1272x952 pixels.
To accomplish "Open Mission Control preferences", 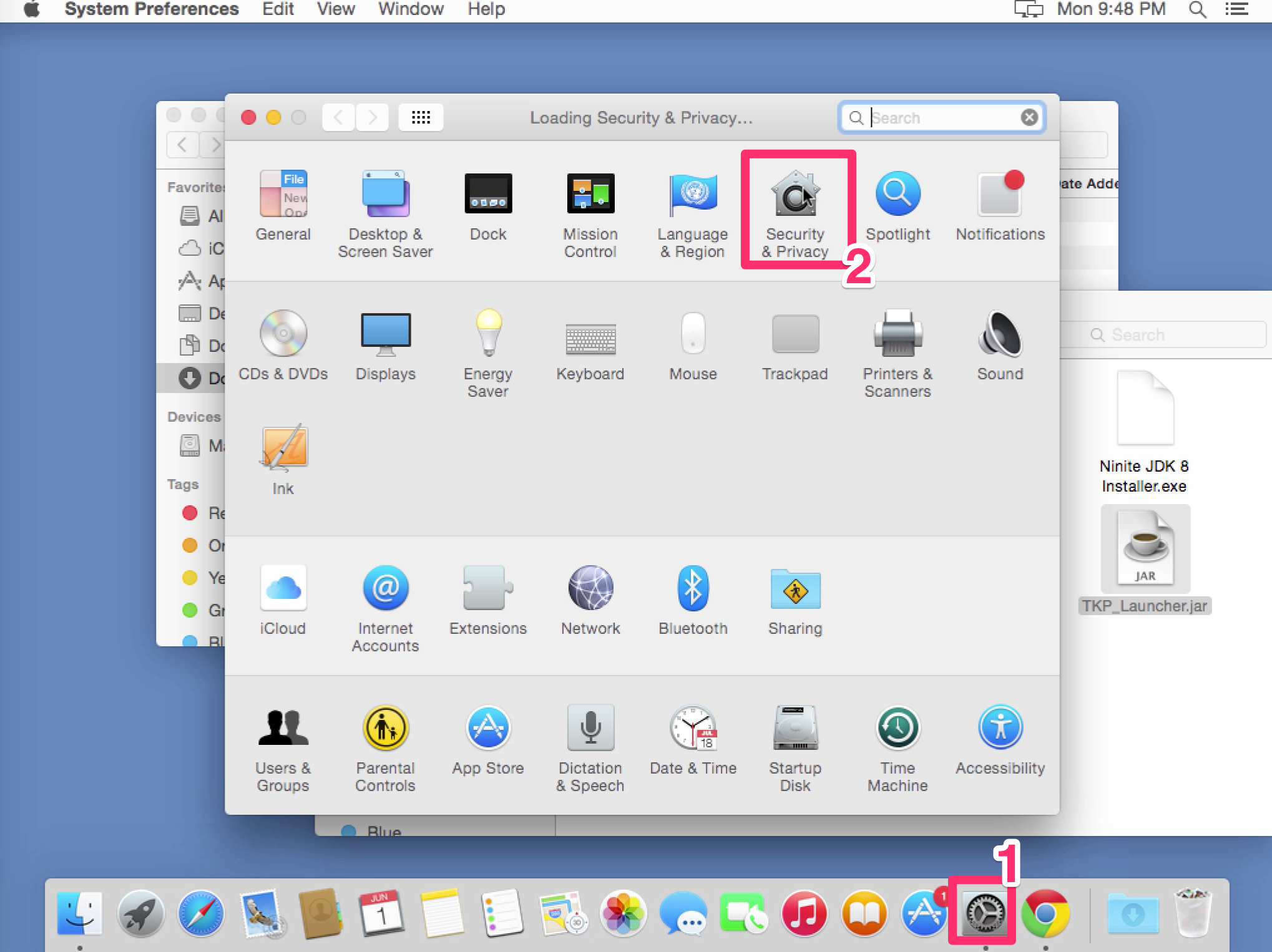I will (x=590, y=212).
